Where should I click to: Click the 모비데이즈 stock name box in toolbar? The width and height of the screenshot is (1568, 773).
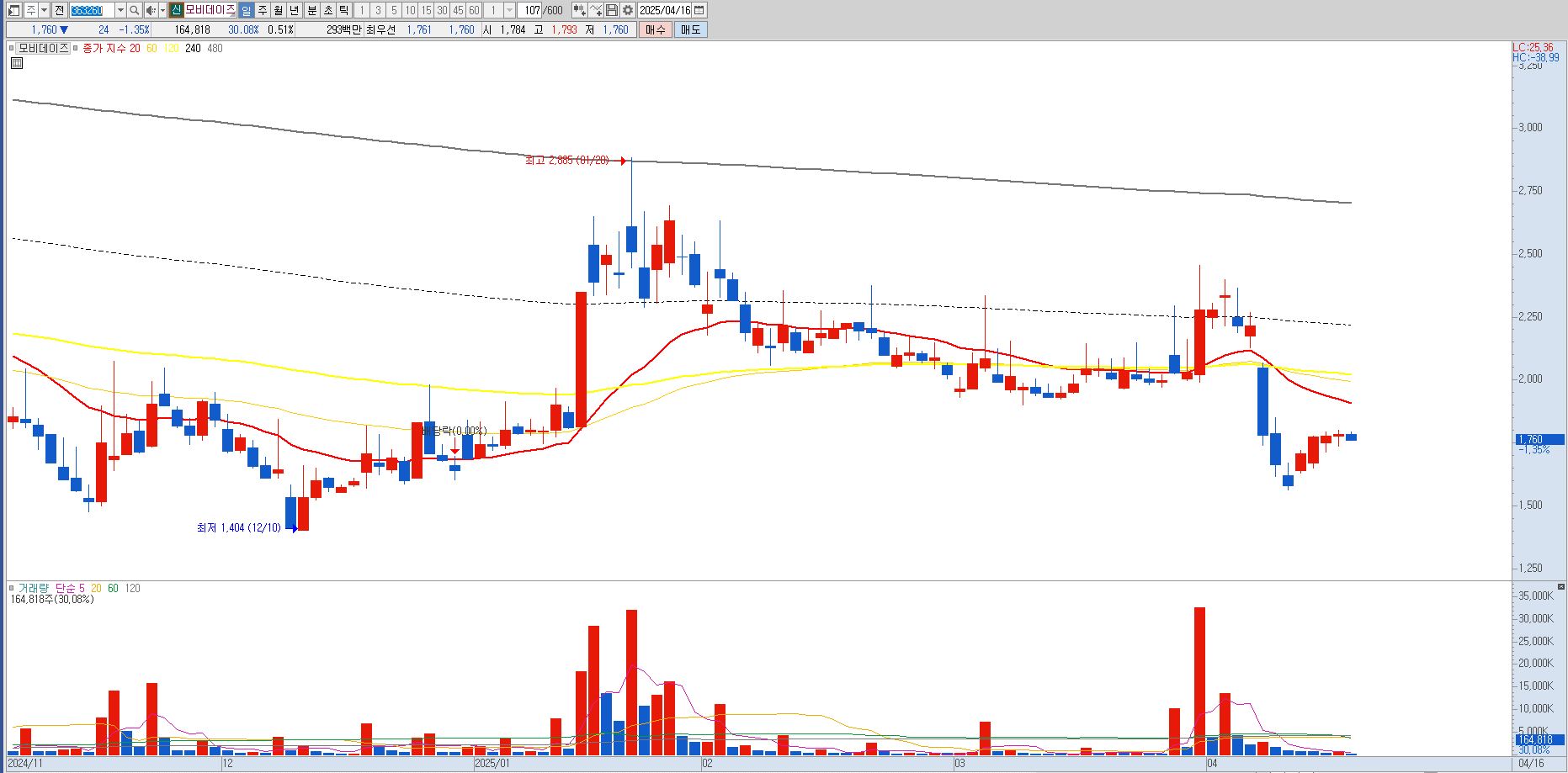pos(210,10)
